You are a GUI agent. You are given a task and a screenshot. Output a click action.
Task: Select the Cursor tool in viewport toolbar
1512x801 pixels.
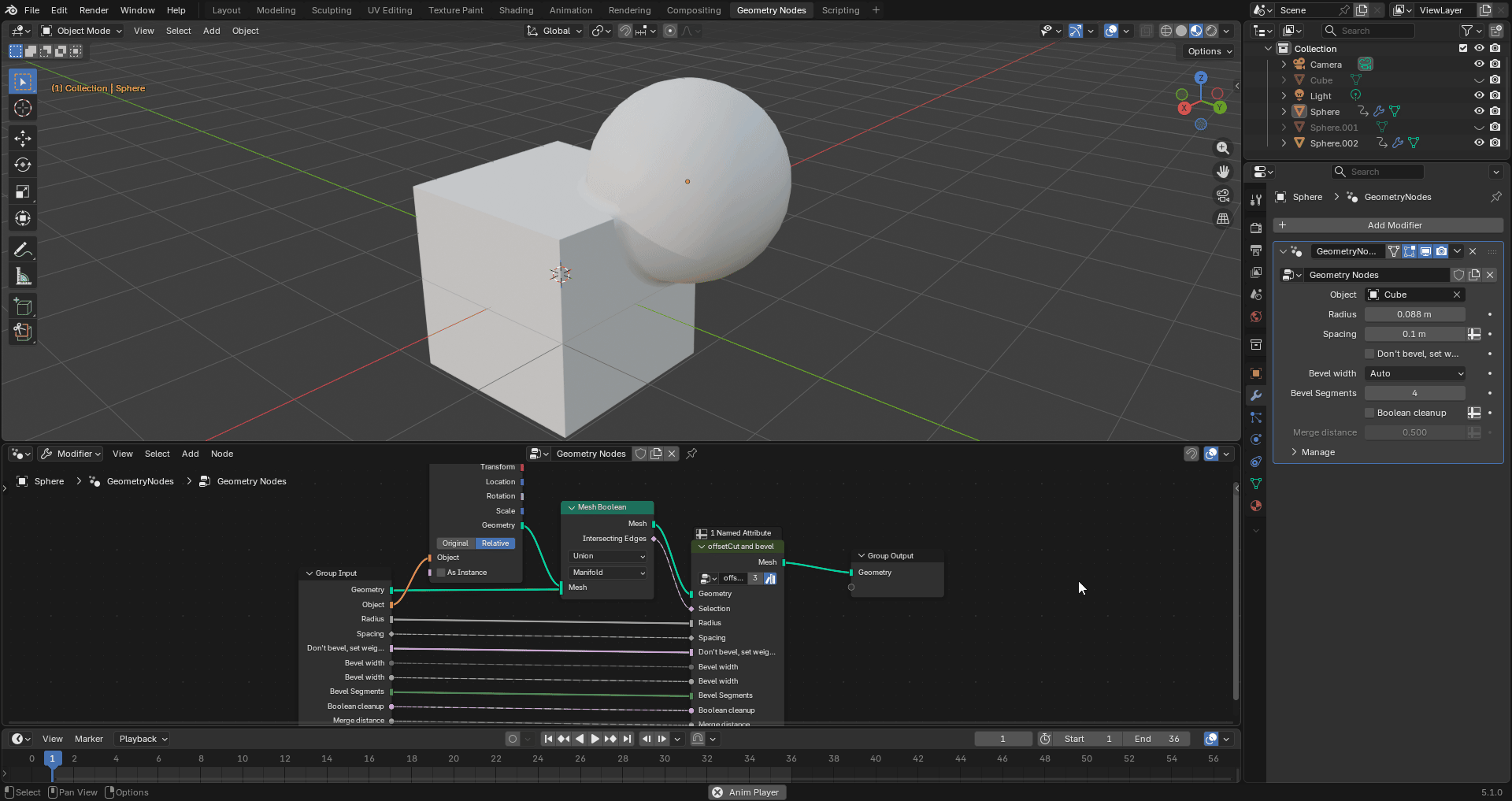[x=23, y=109]
